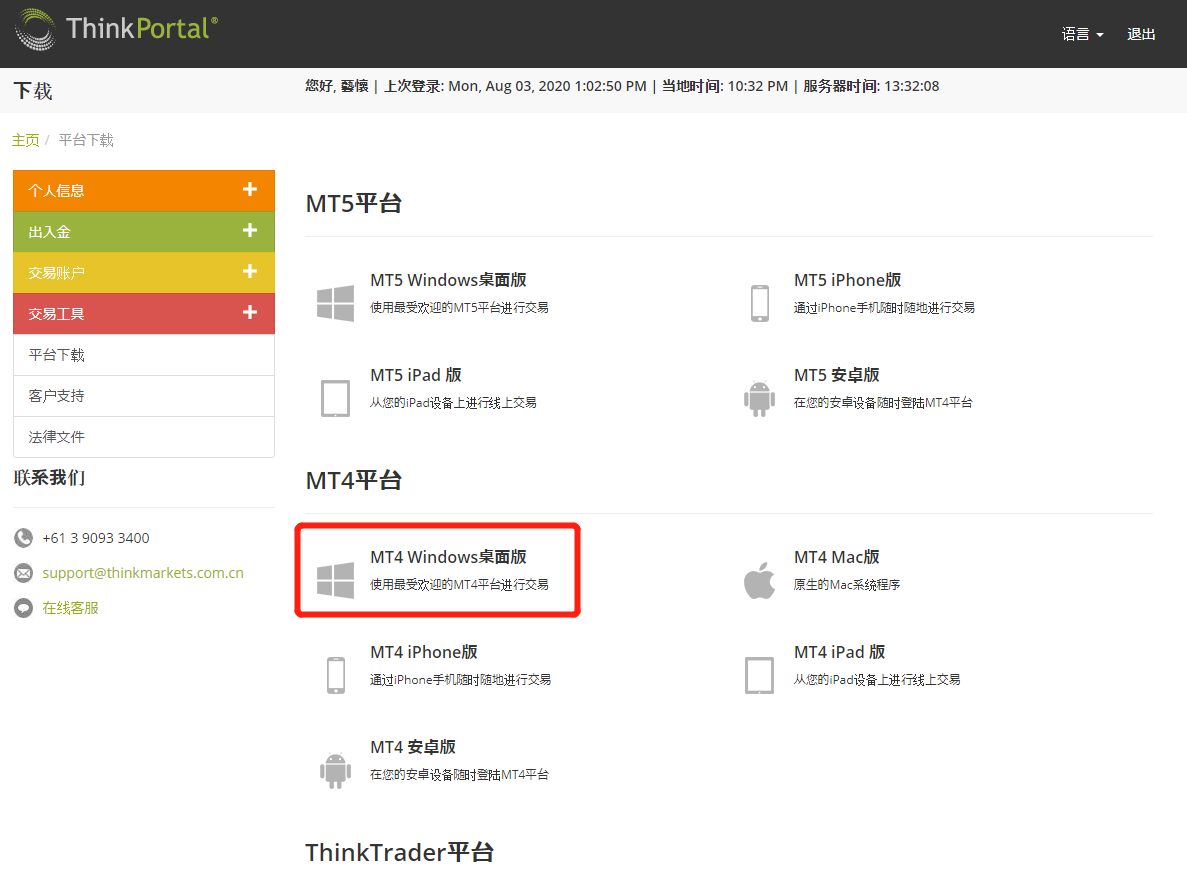The height and width of the screenshot is (874, 1187).
Task: Select 客户支持 in the sidebar
Action: 144,396
